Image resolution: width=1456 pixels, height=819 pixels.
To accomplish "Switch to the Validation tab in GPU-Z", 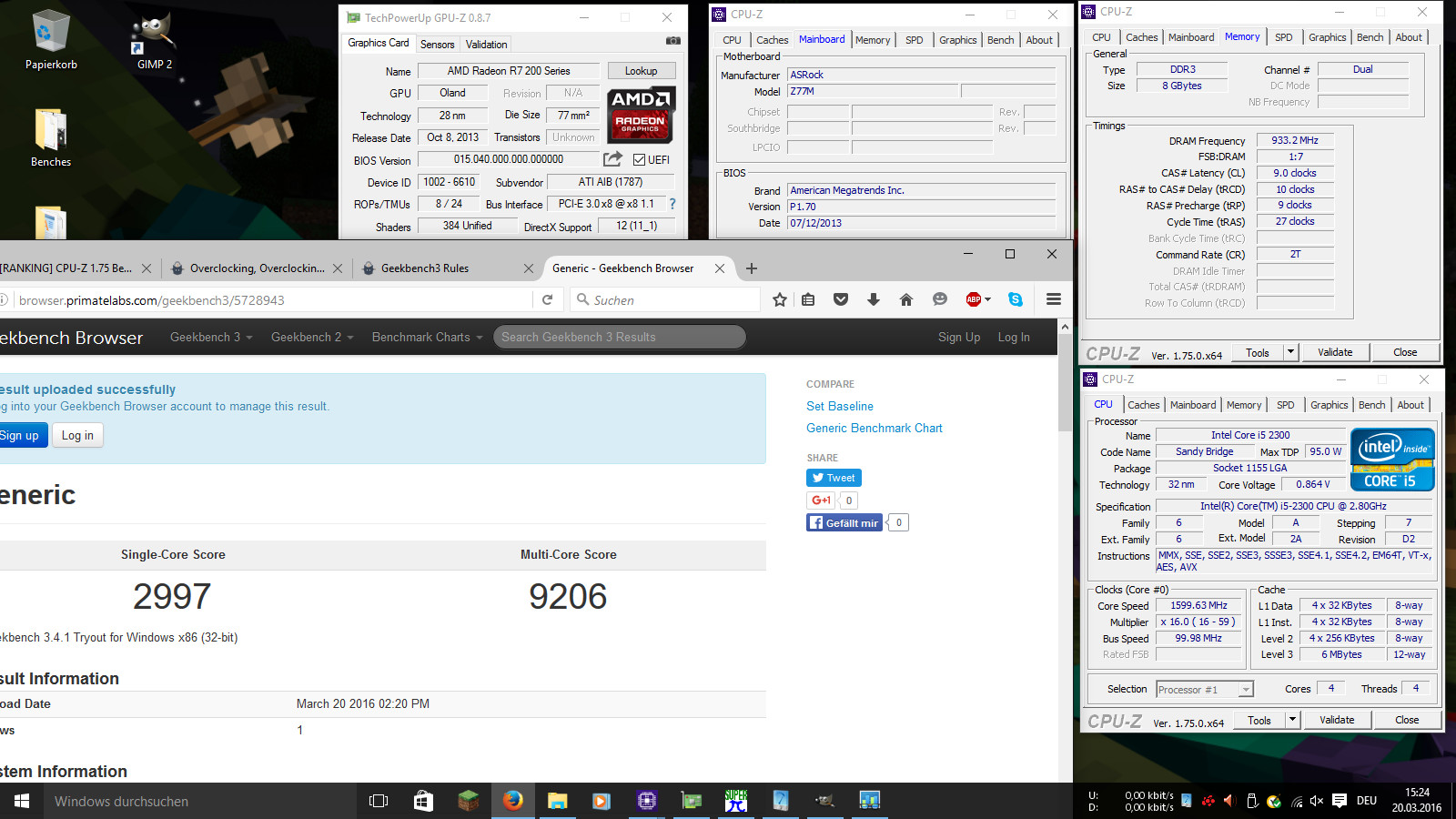I will (x=486, y=44).
